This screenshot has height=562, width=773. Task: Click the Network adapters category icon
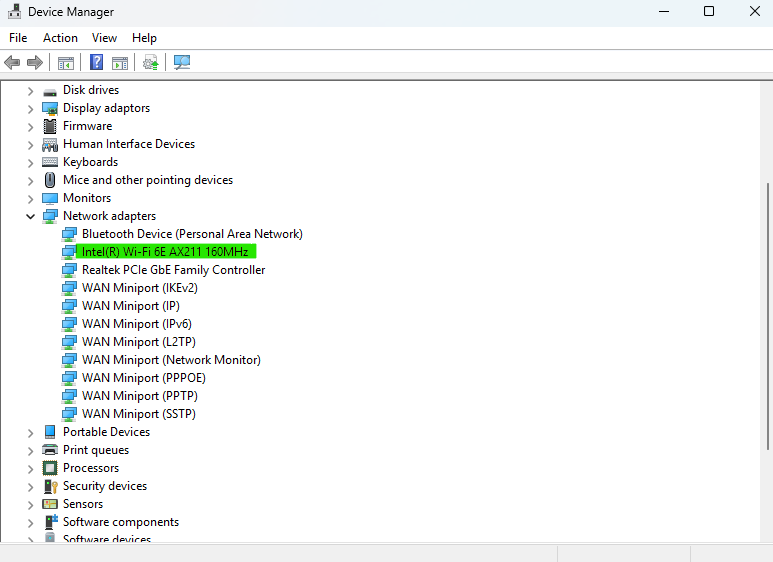click(x=50, y=216)
